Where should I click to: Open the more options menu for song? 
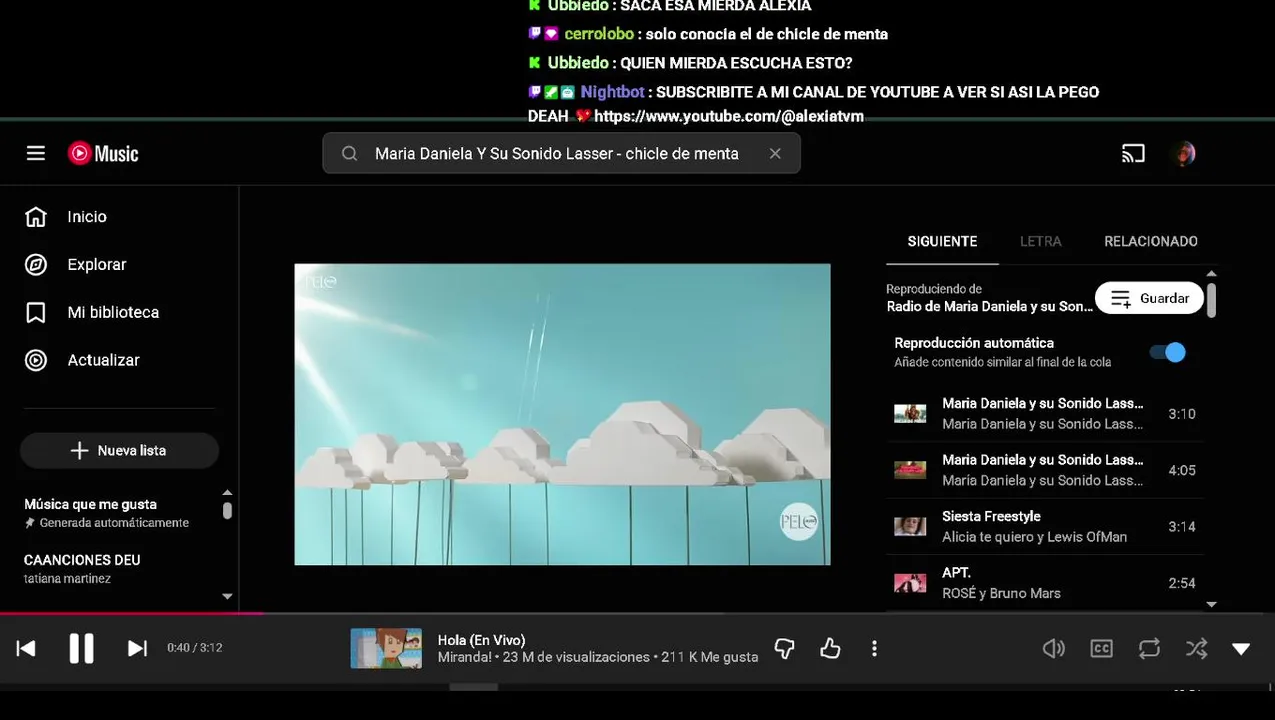point(874,649)
